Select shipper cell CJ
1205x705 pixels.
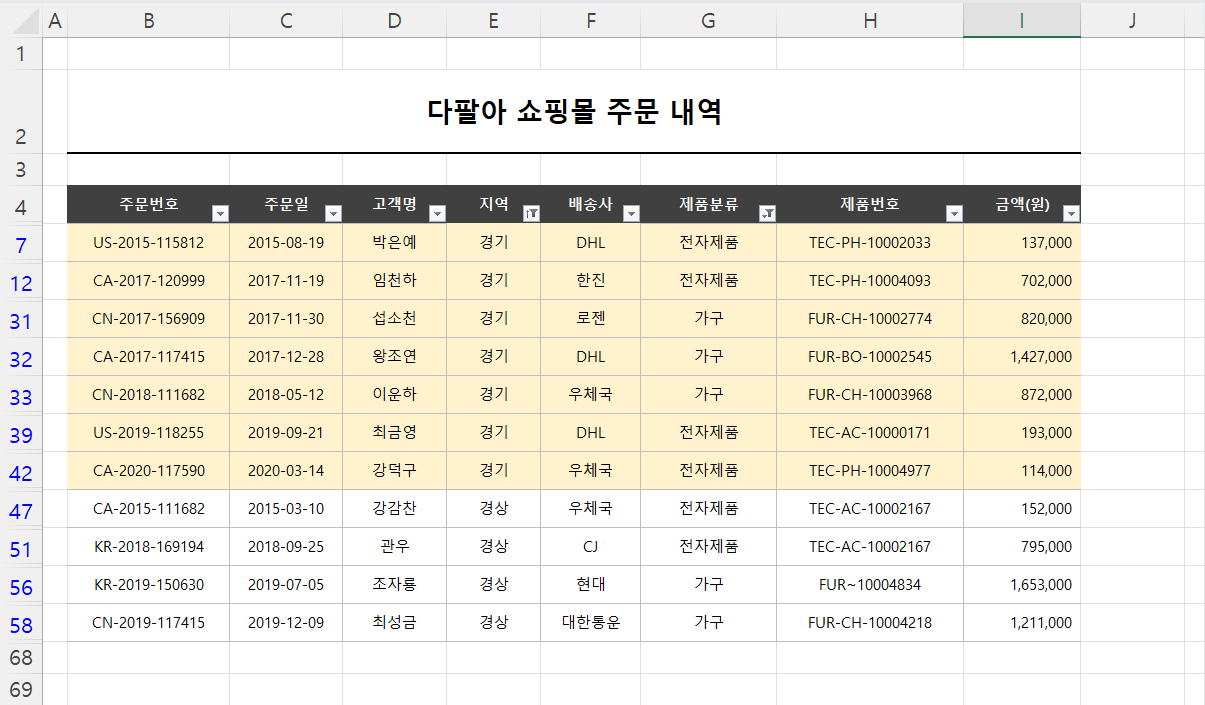[591, 547]
